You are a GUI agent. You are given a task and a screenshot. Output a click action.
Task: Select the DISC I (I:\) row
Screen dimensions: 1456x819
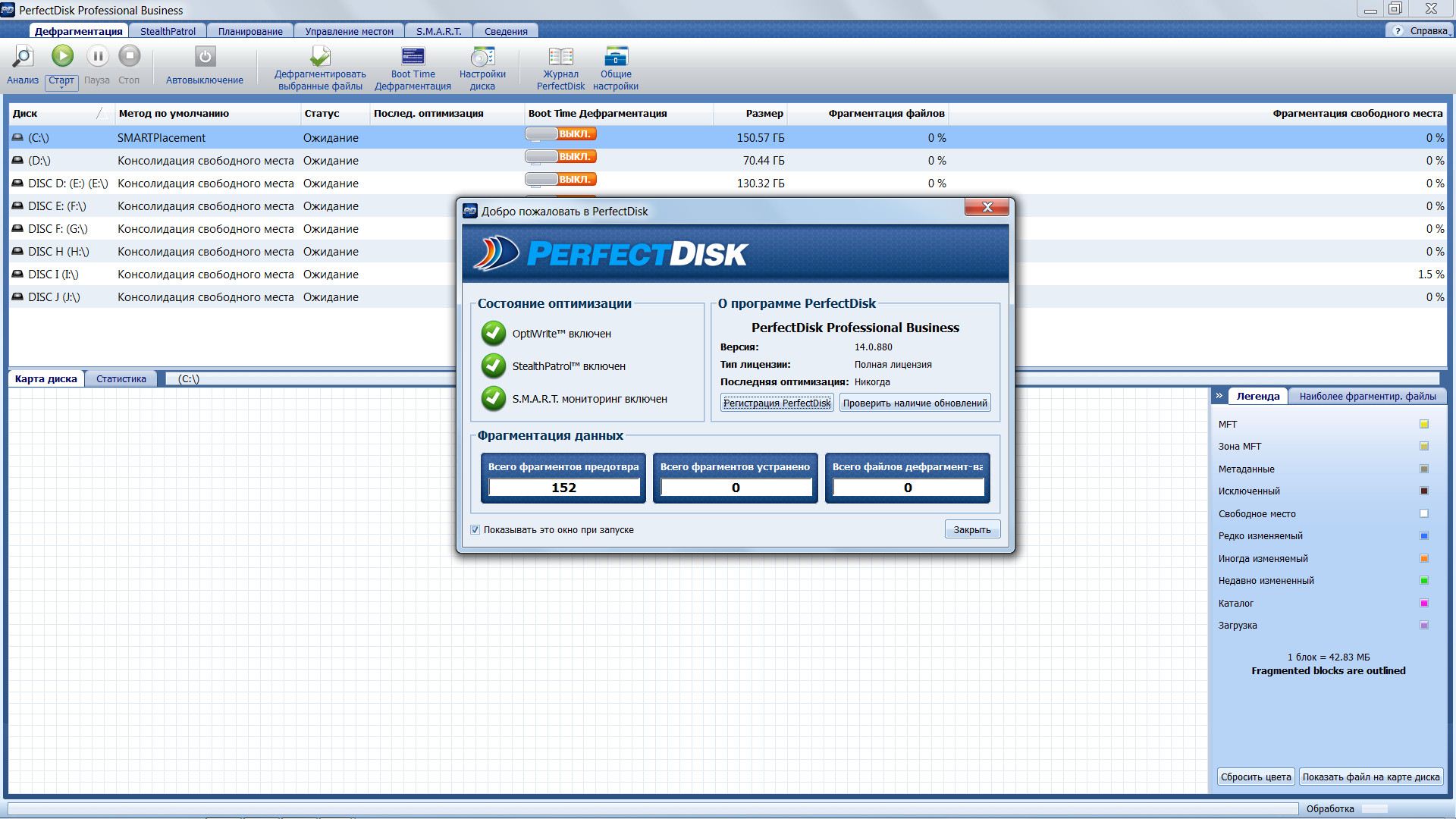pyautogui.click(x=728, y=275)
